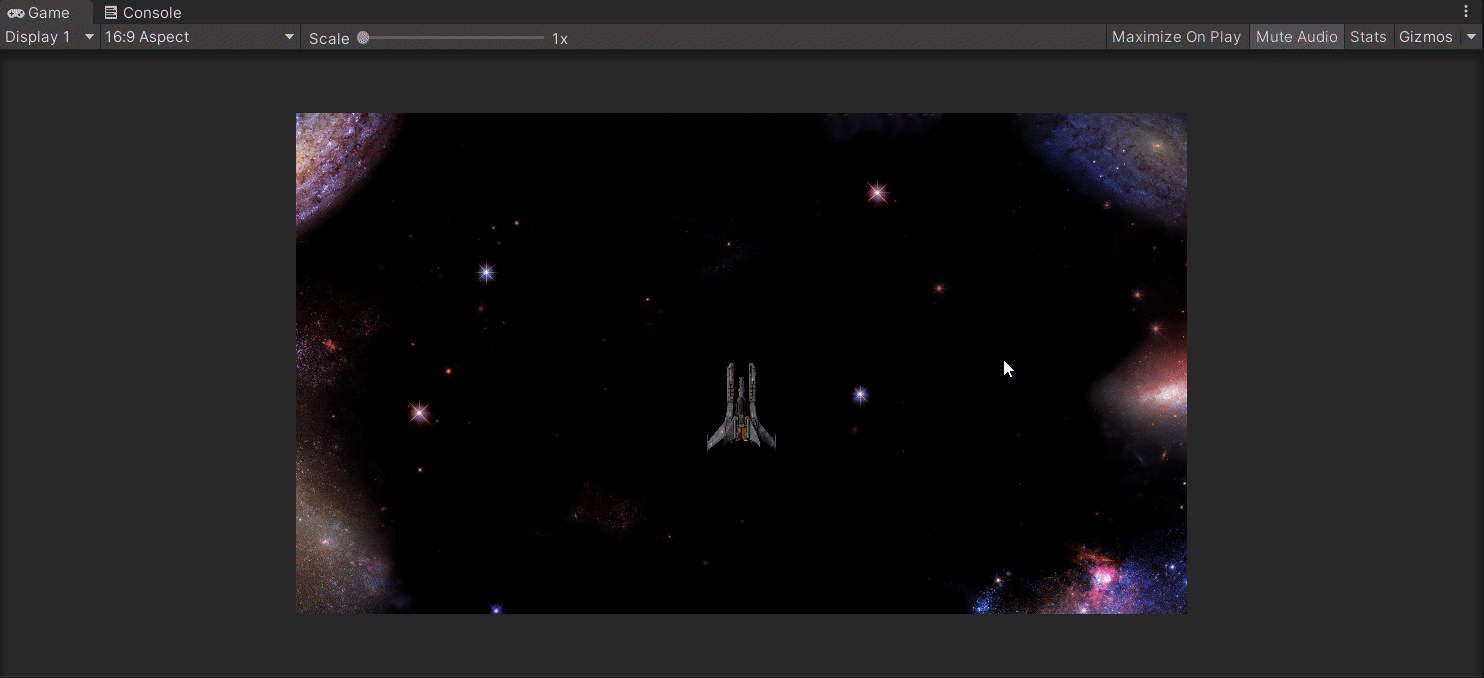Click the Scale slider track
Image resolution: width=1484 pixels, height=678 pixels.
click(454, 38)
